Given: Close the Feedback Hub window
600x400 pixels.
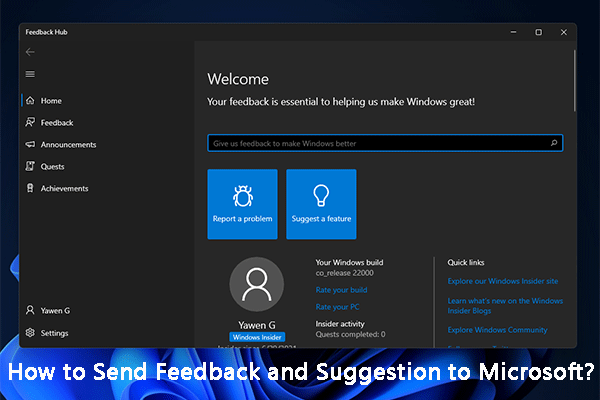Looking at the screenshot, I should click(564, 32).
